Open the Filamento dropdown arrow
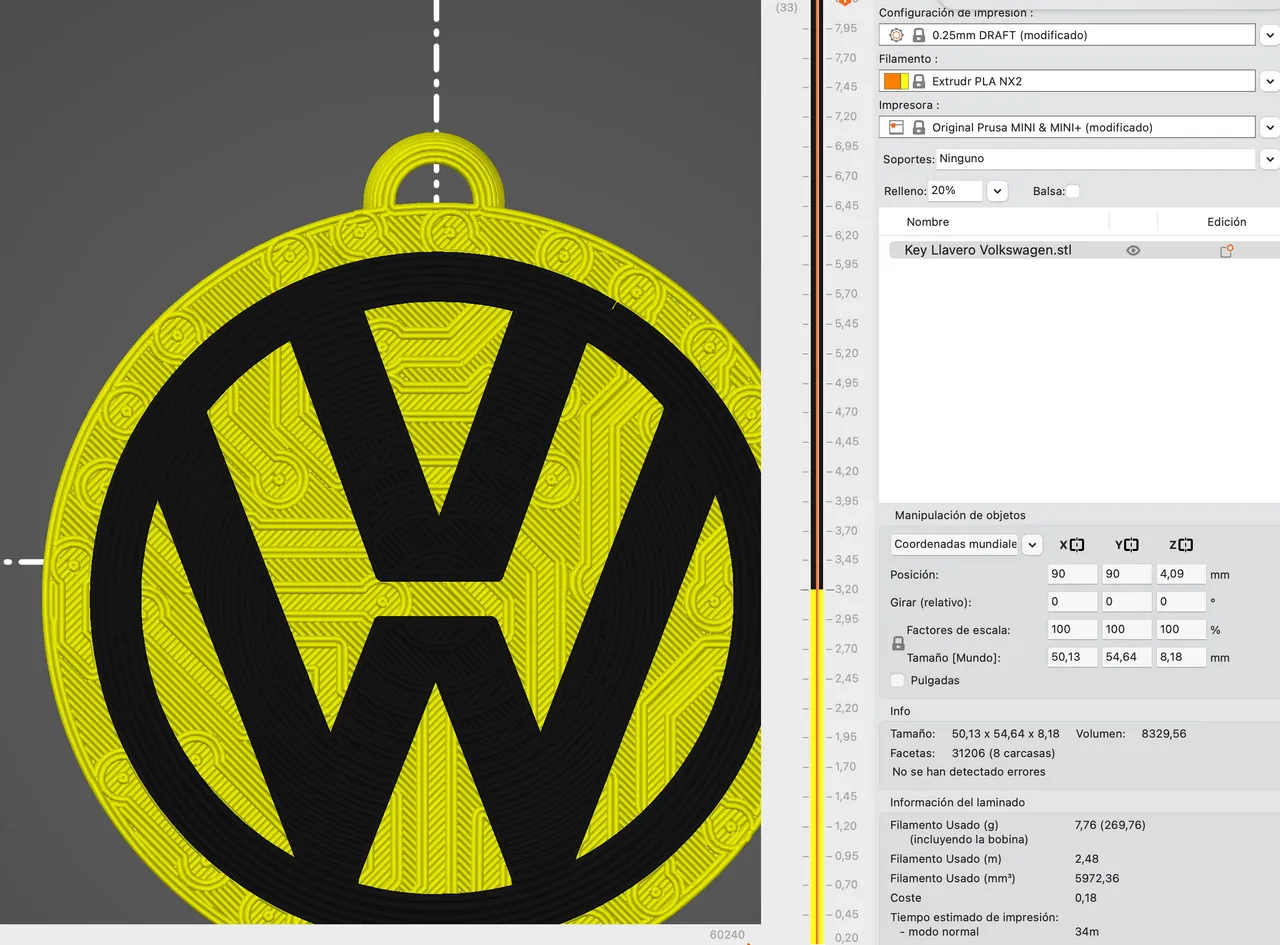 (x=1269, y=81)
